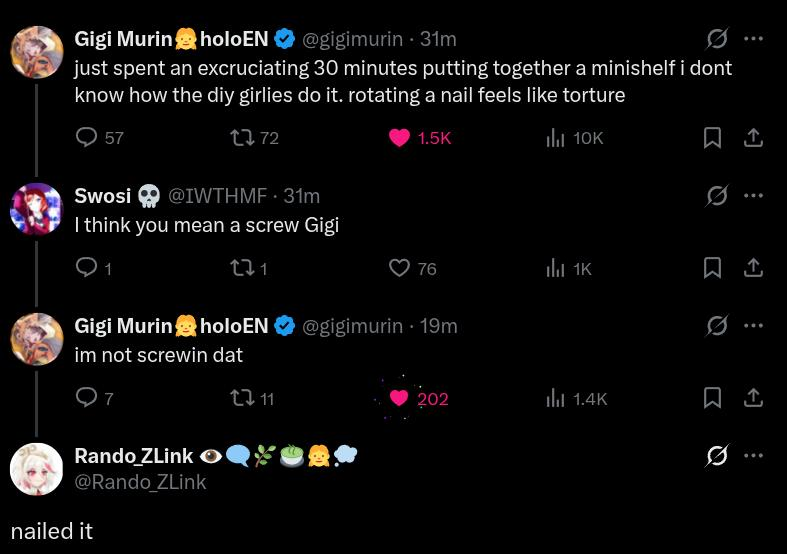View analytics showing 10K views
Screen dimensions: 787x554
pyautogui.click(x=556, y=137)
